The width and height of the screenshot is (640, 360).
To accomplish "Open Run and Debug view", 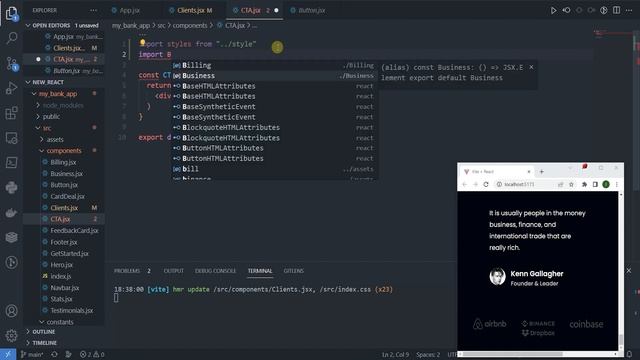I will coord(11,88).
